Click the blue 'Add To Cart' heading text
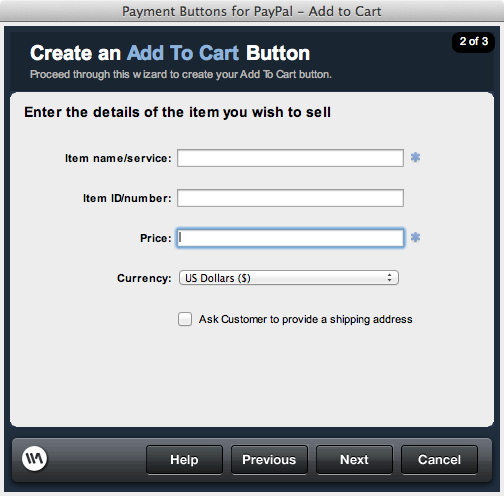Image resolution: width=504 pixels, height=496 pixels. coord(183,53)
